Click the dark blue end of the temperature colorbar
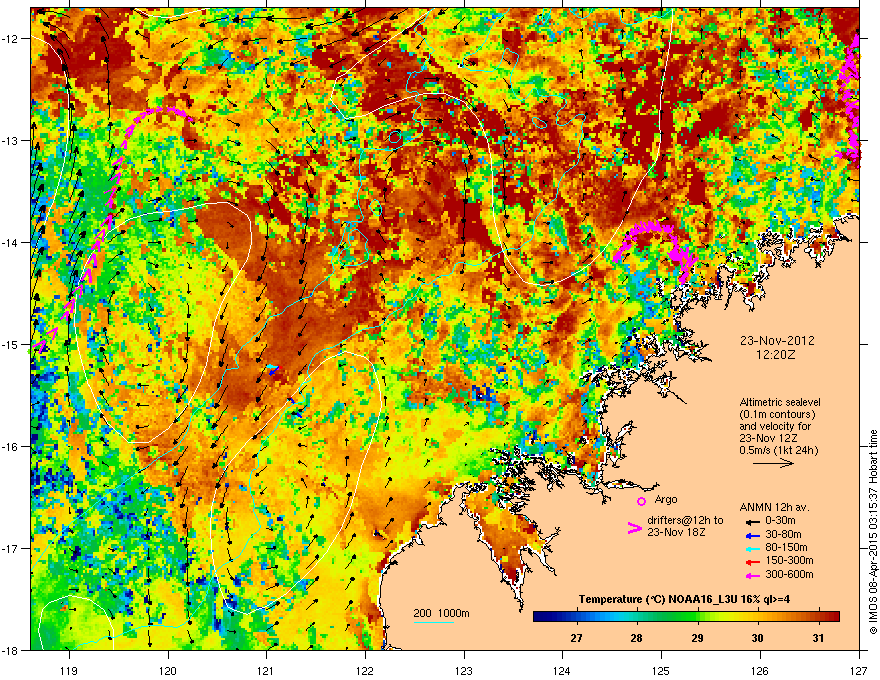 click(x=540, y=617)
